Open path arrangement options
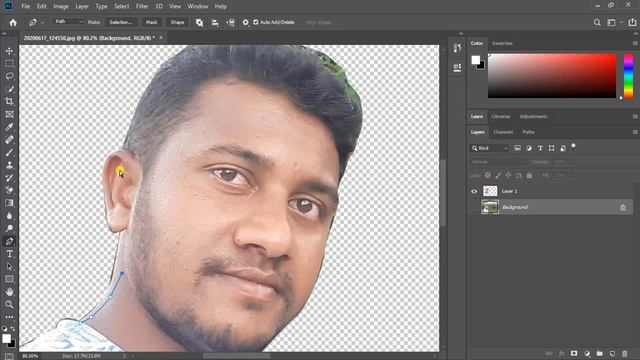Screen dimensions: 640x360 (x=230, y=22)
